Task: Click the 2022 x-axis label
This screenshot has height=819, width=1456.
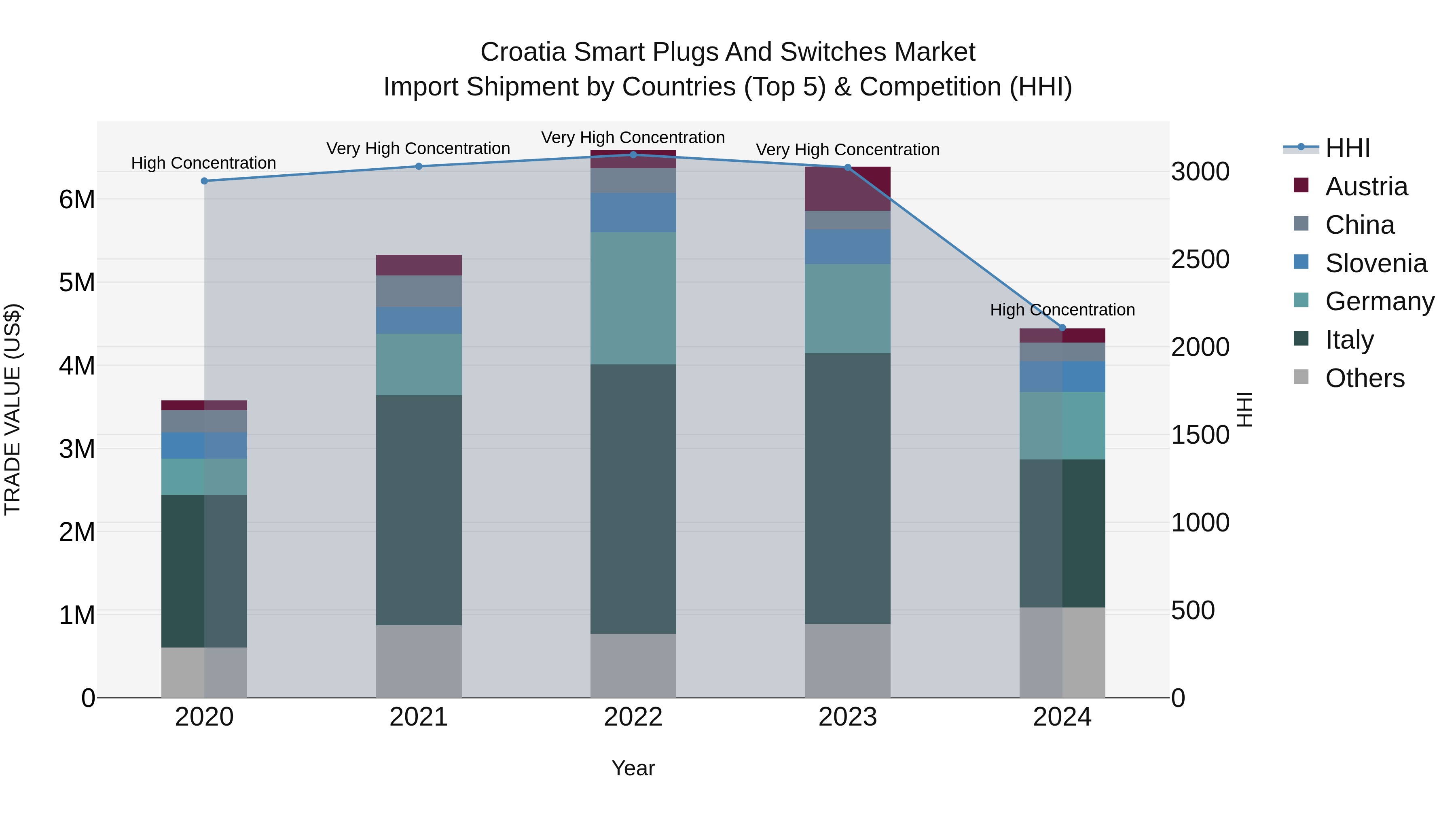Action: coord(633,717)
